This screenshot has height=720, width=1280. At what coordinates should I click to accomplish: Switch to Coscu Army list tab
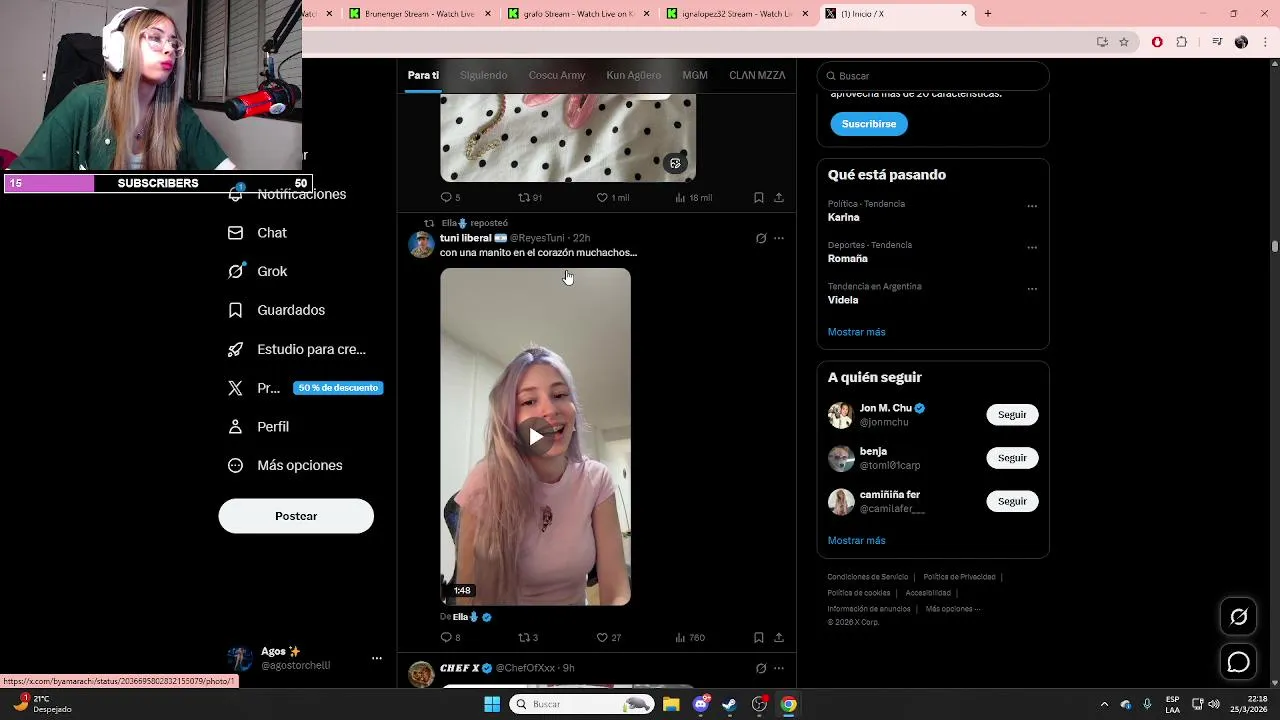(557, 76)
